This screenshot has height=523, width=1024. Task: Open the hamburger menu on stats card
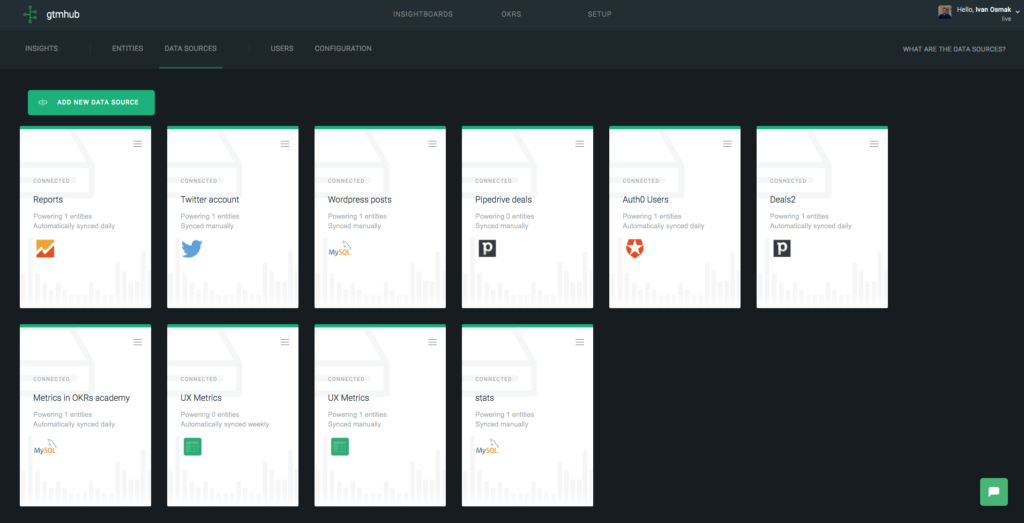pyautogui.click(x=580, y=341)
